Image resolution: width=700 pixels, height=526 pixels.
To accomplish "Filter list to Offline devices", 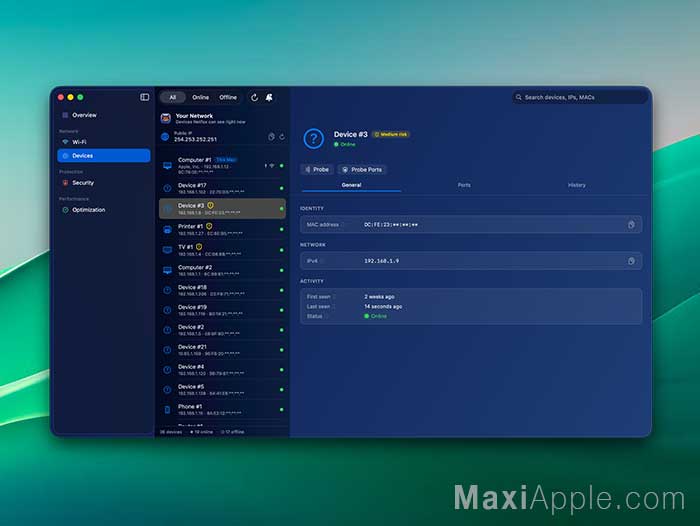I will [x=228, y=97].
